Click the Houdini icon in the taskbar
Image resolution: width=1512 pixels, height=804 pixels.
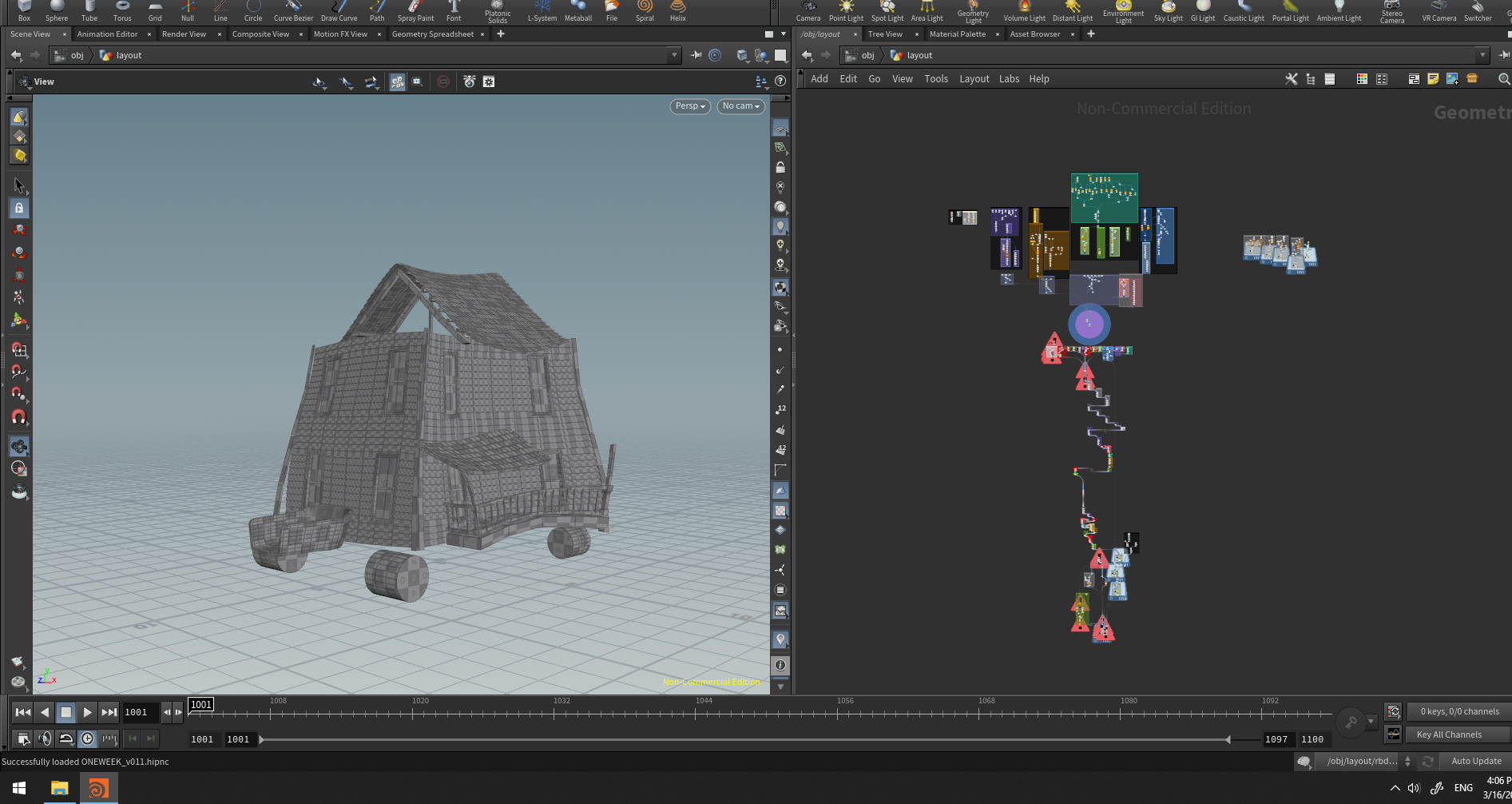click(98, 789)
